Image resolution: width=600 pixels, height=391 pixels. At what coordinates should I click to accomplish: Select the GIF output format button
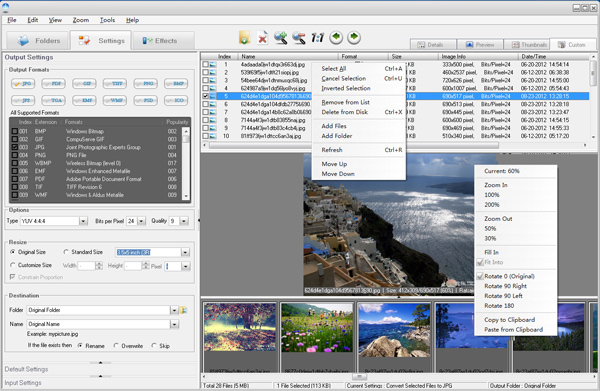click(x=84, y=83)
